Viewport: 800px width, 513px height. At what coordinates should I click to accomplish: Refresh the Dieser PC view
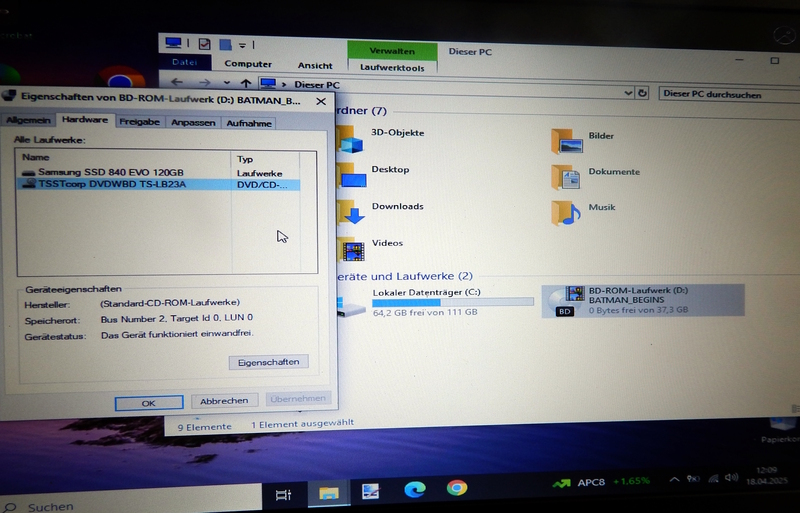pos(642,93)
